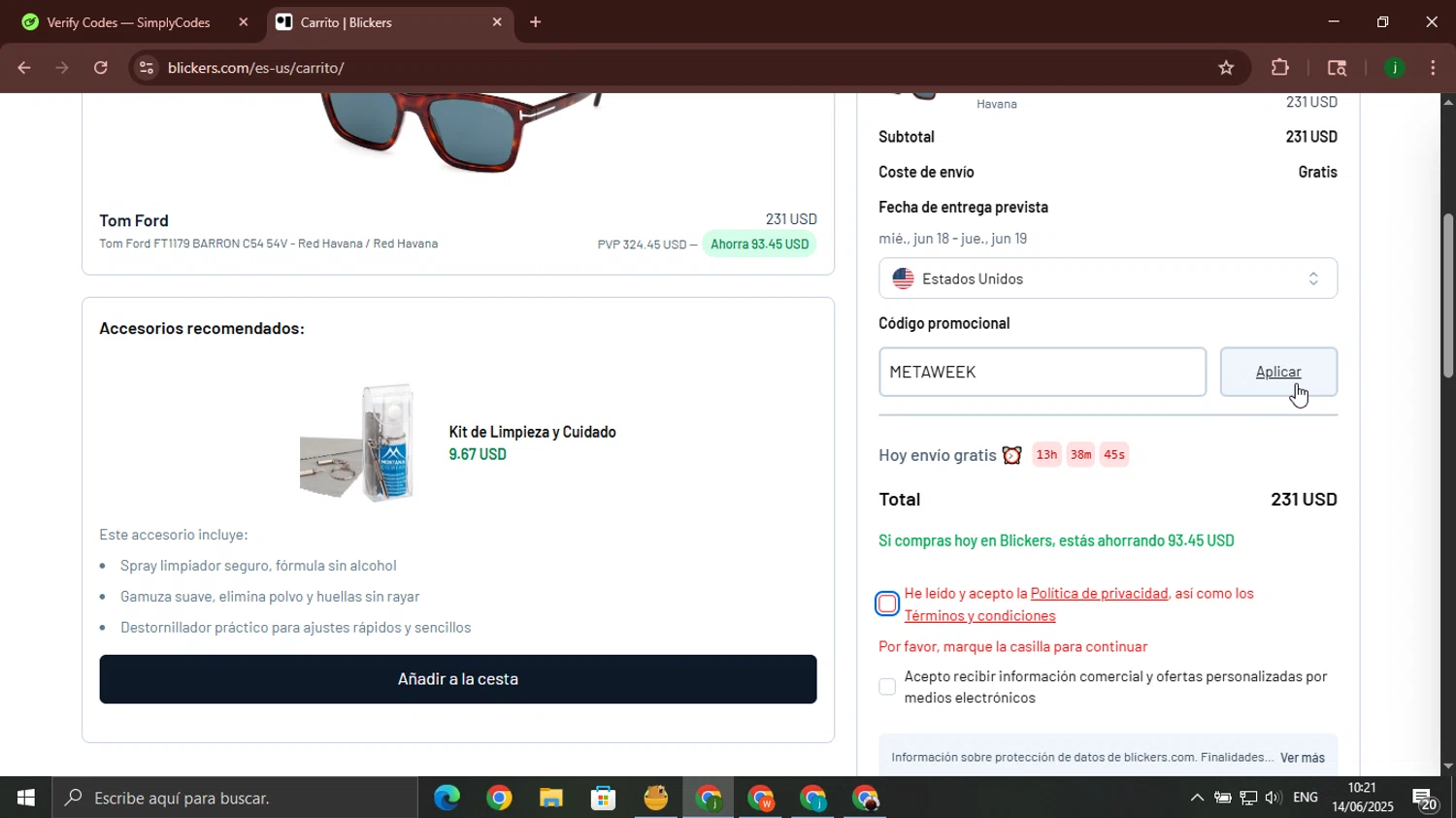
Task: Expand data protection info with Ver más
Action: point(1302,758)
